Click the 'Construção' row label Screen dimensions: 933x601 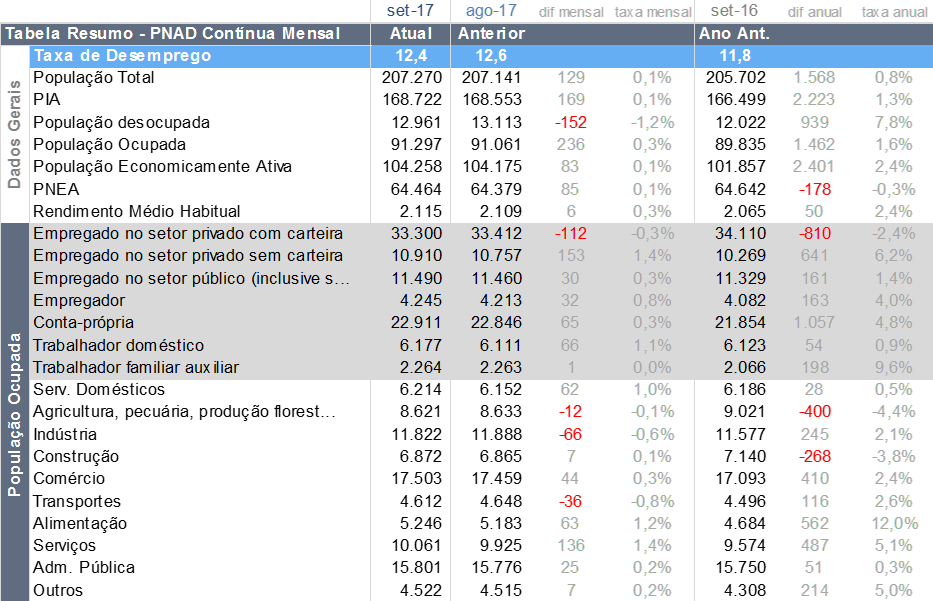click(76, 456)
